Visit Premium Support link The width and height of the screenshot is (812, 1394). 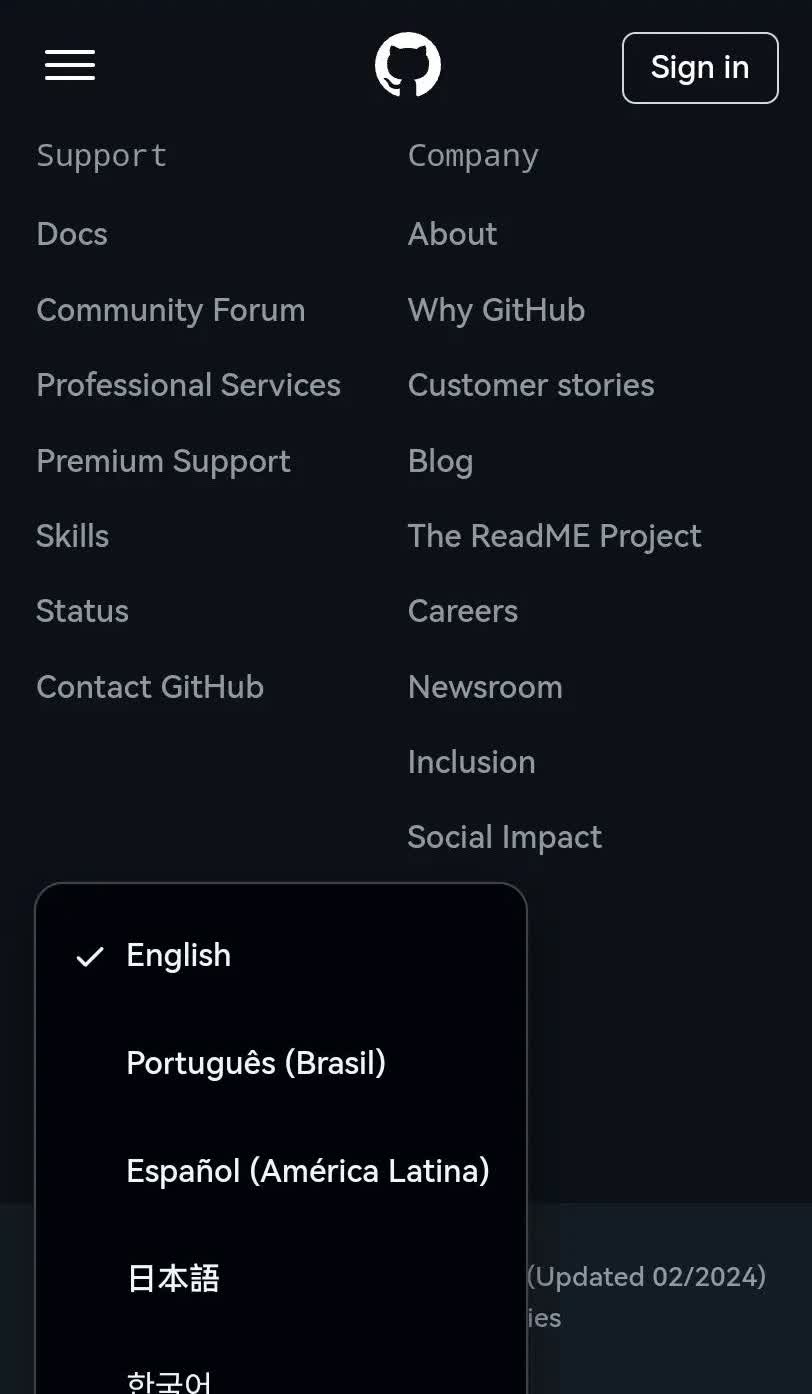click(163, 461)
